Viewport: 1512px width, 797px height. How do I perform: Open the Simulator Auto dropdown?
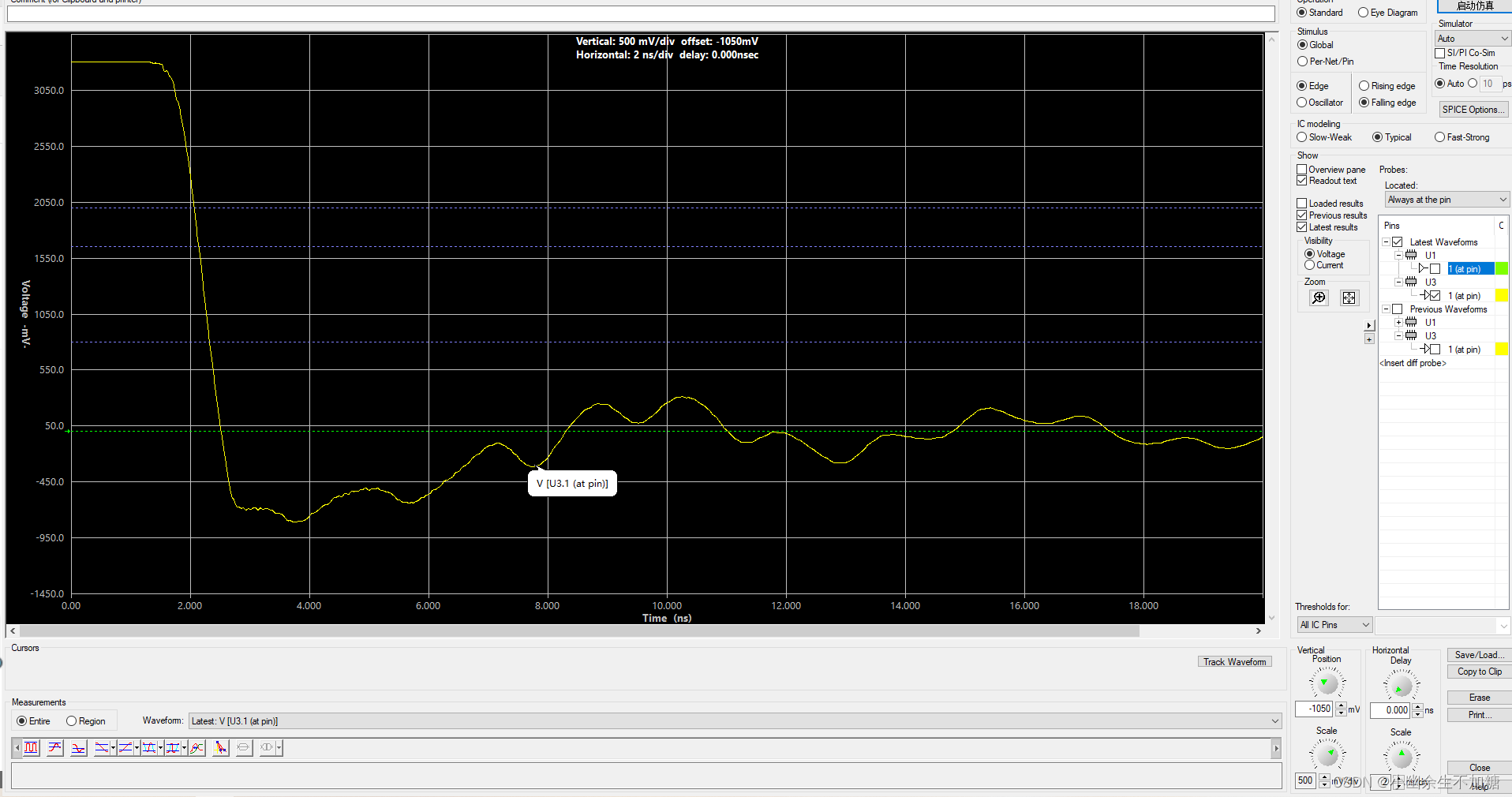pyautogui.click(x=1473, y=39)
